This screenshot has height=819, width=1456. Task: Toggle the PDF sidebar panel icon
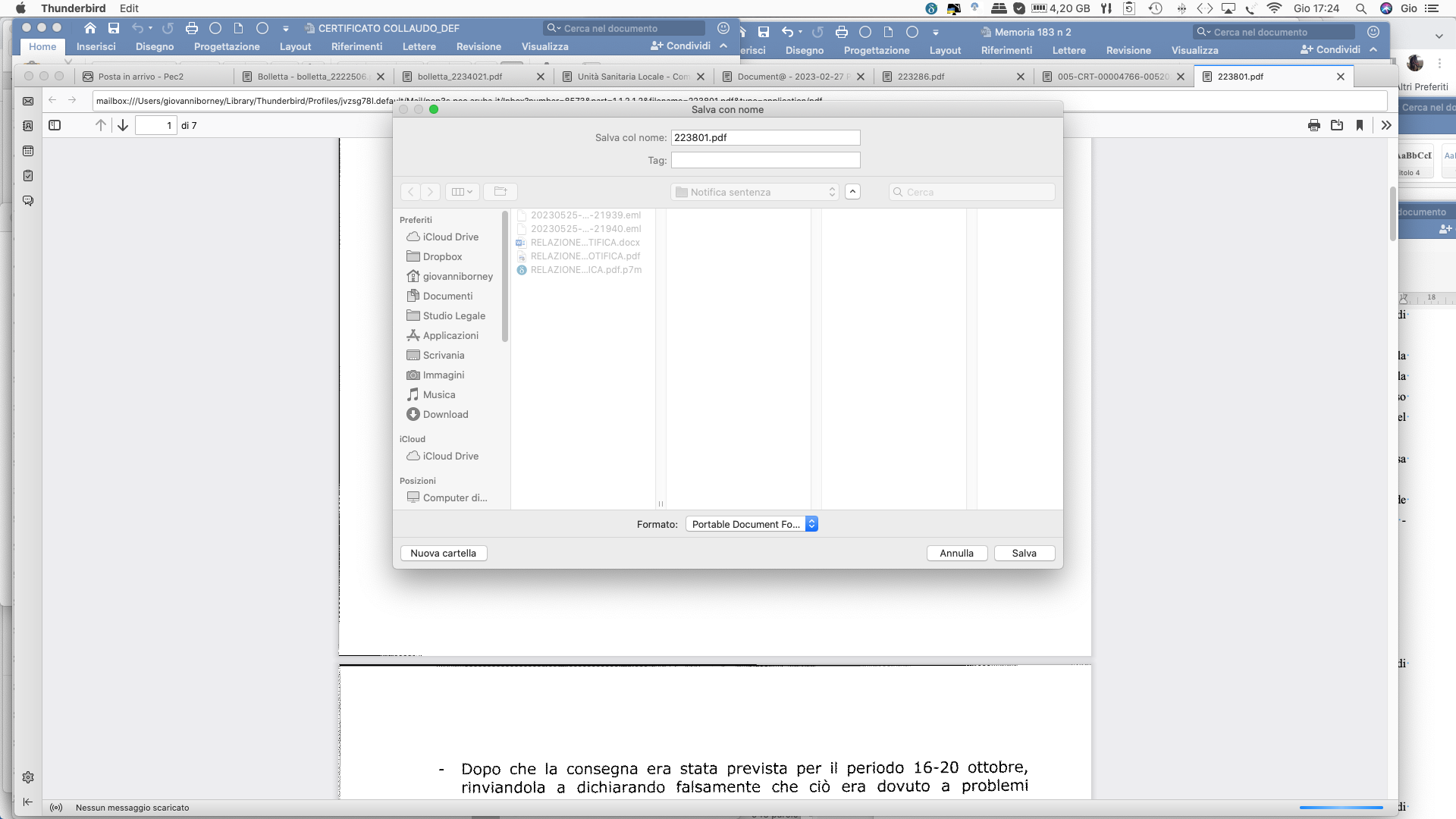click(55, 126)
